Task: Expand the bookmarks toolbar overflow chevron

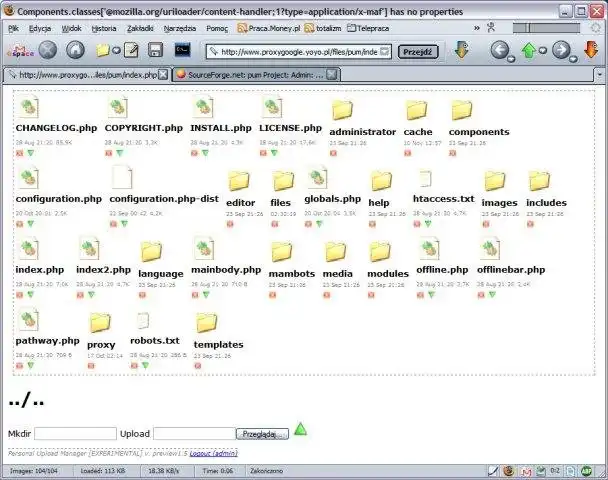Action: (477, 28)
